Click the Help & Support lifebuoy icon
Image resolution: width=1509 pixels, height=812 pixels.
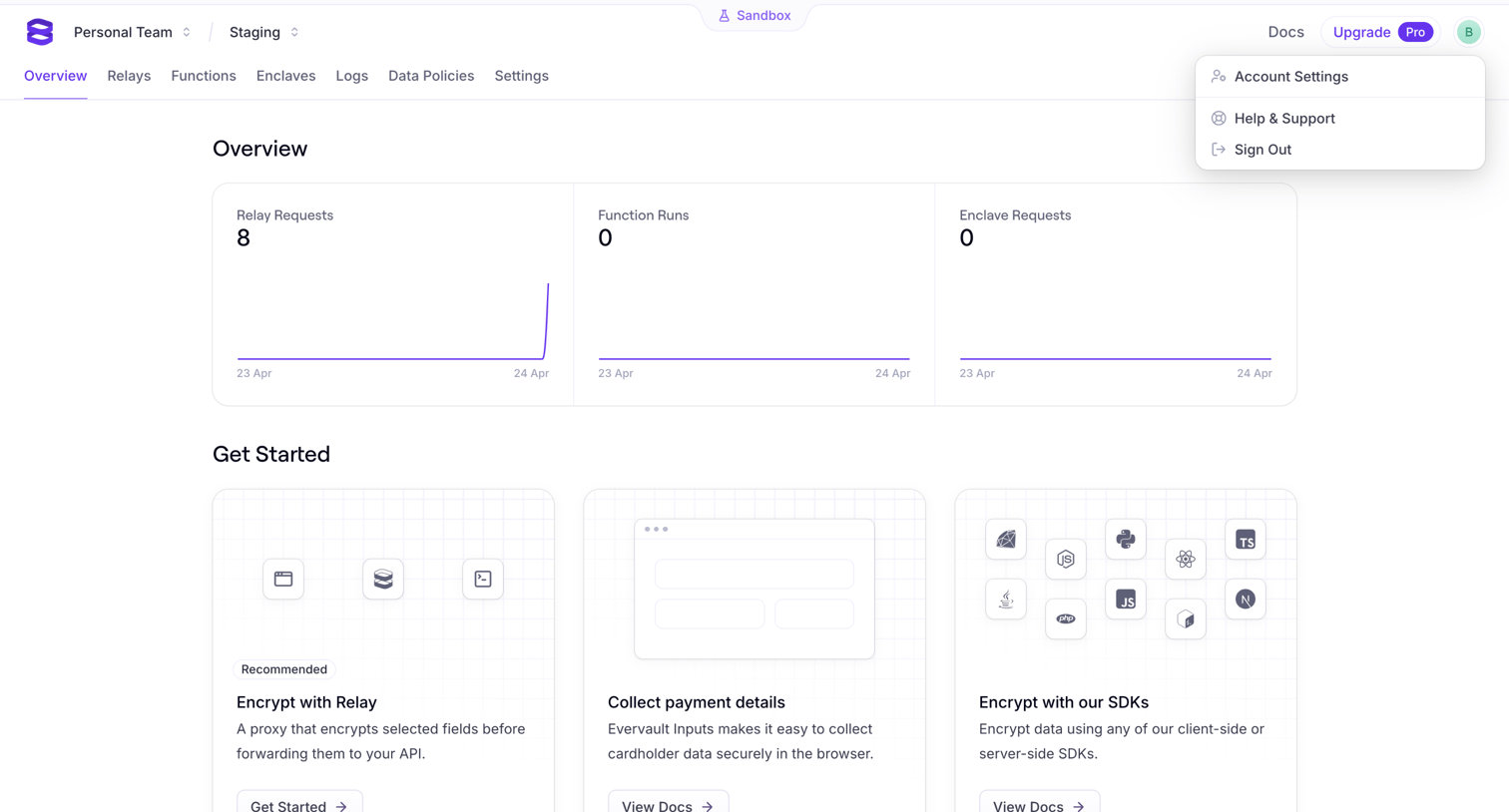[1219, 118]
